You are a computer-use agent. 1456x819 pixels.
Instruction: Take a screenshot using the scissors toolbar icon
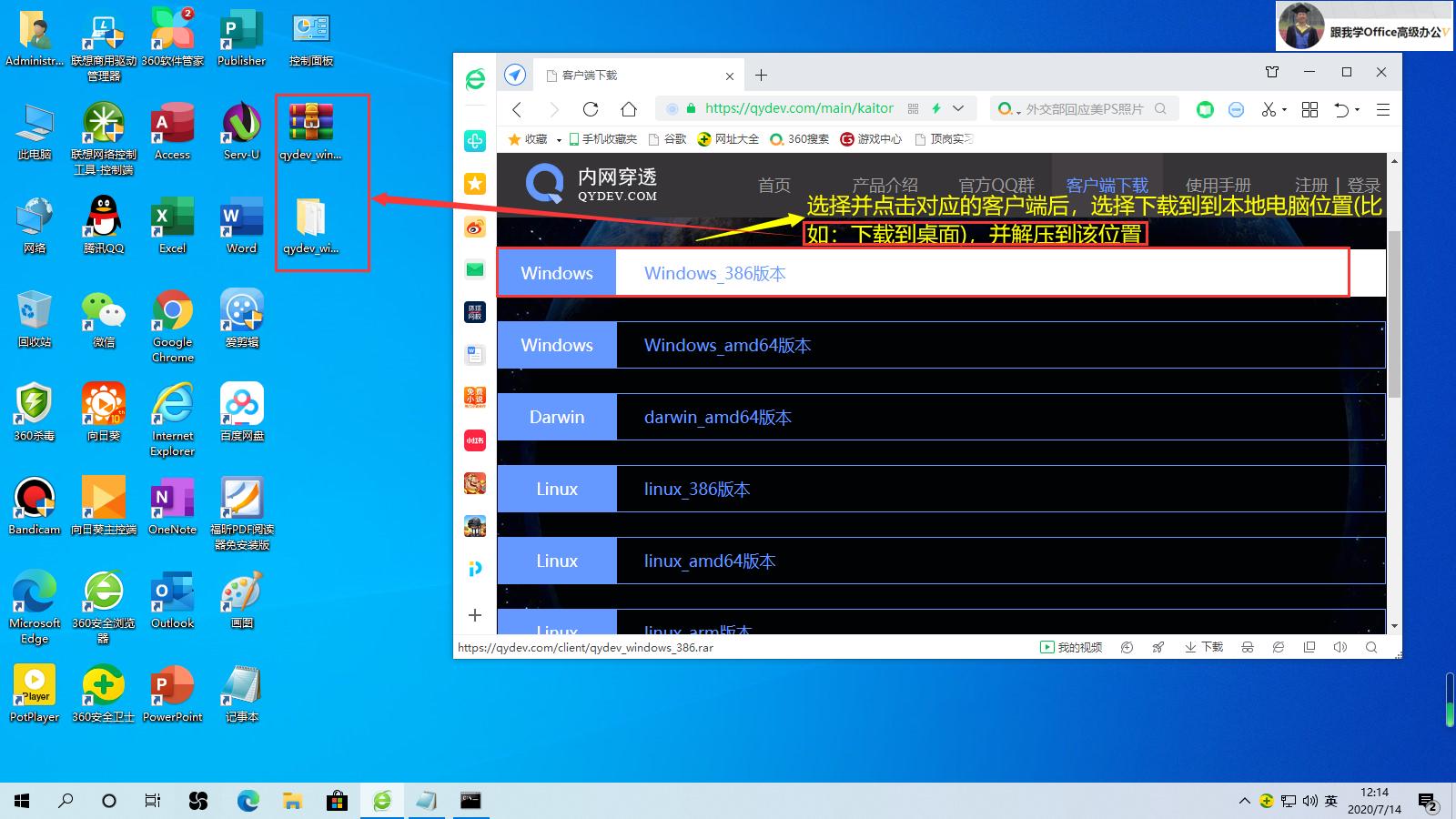click(1271, 109)
